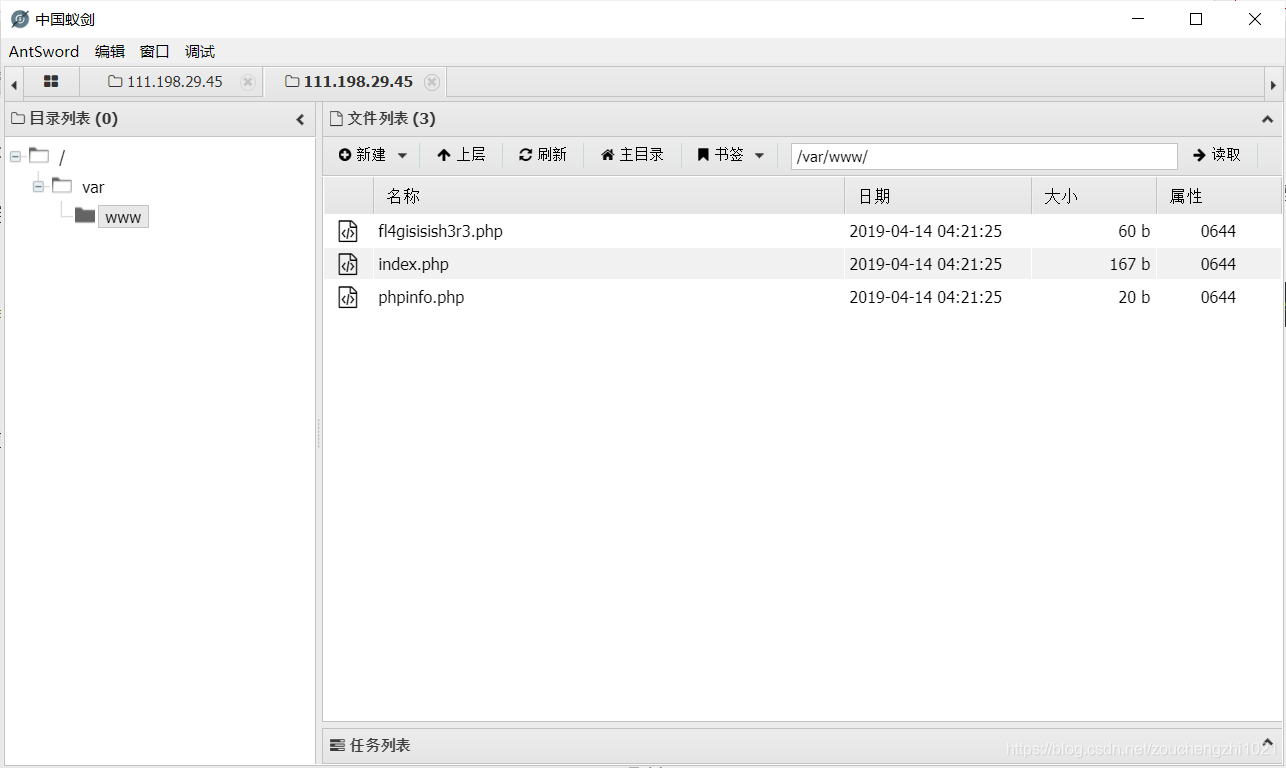This screenshot has height=768, width=1286.
Task: Collapse the root / tree node
Action: point(16,157)
